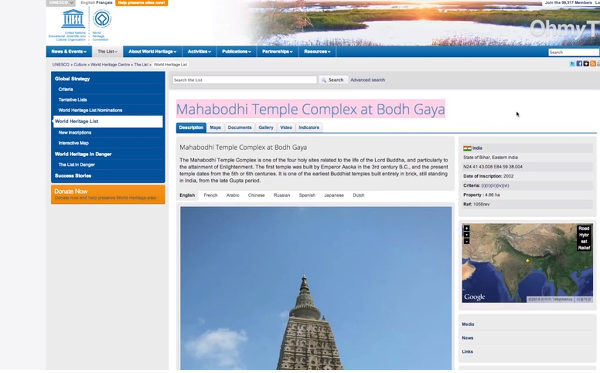Click the World Heritage Convention emblem
This screenshot has height=373, width=600.
click(x=102, y=19)
